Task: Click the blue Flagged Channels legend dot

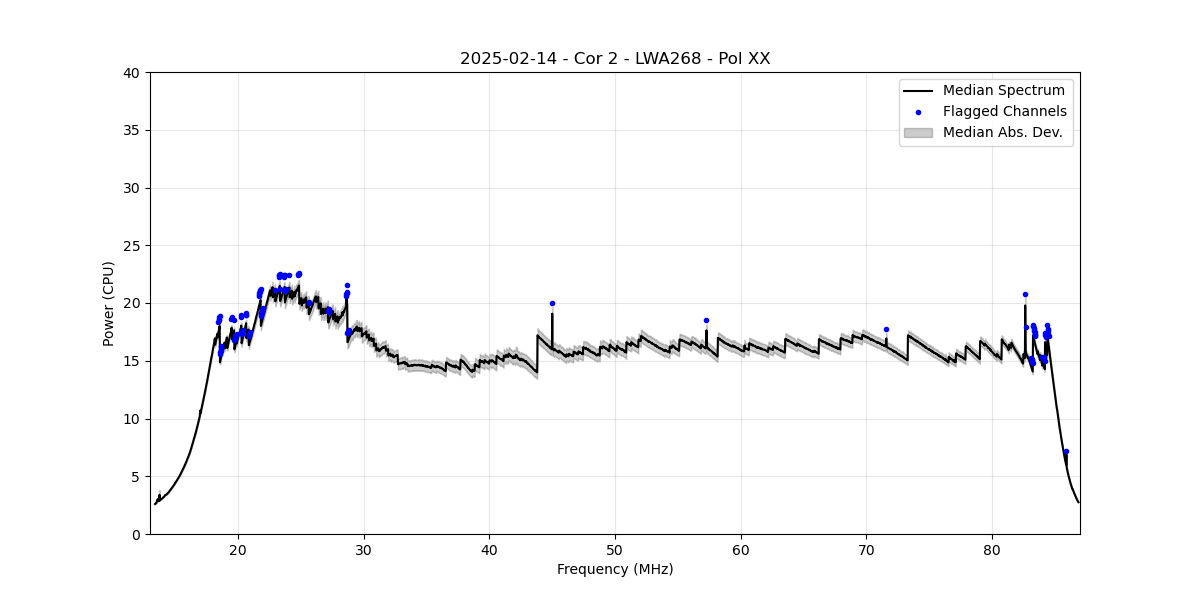Action: coord(918,112)
